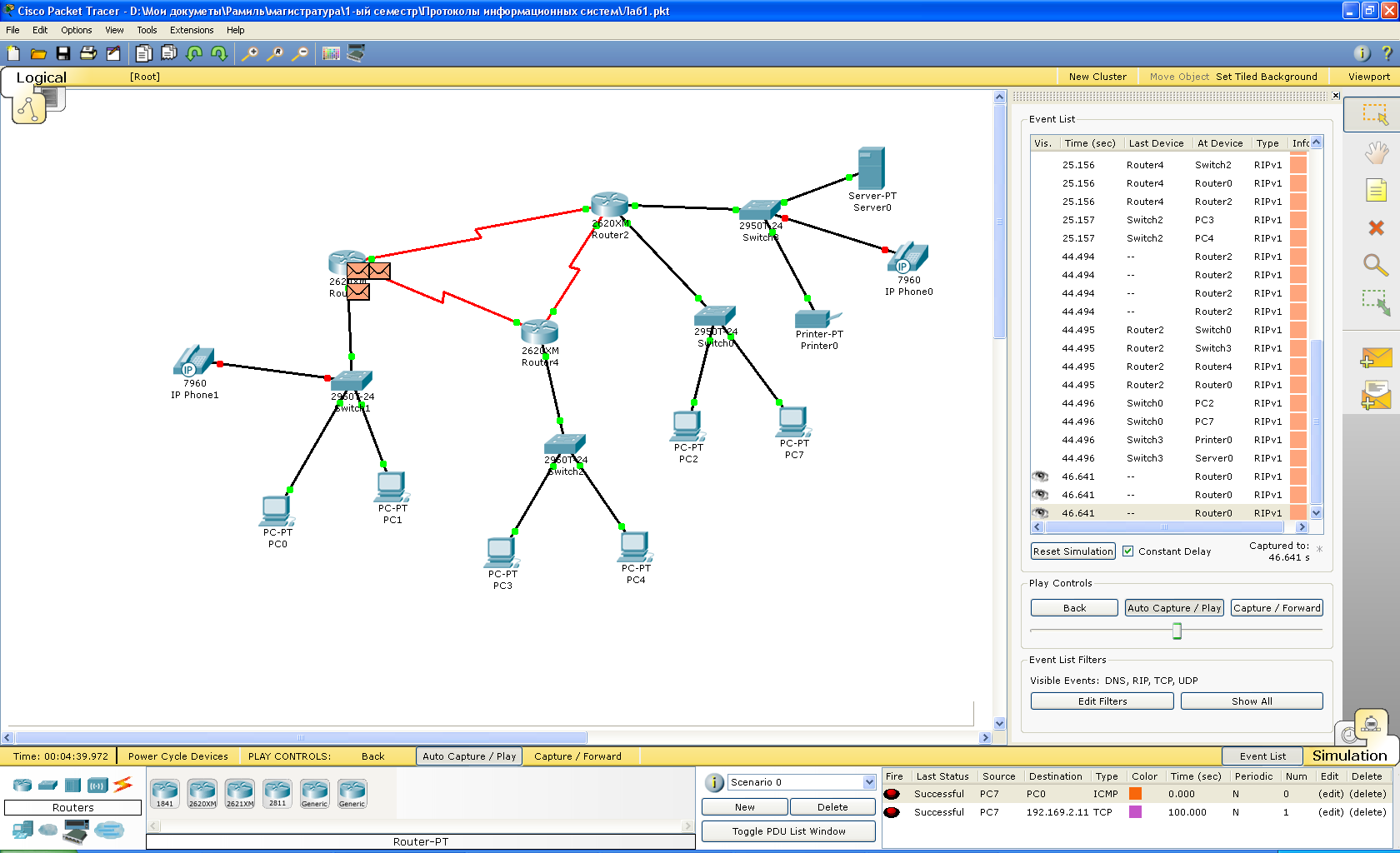This screenshot has width=1400, height=853.
Task: Redo the action with the green arrow
Action: pos(219,53)
